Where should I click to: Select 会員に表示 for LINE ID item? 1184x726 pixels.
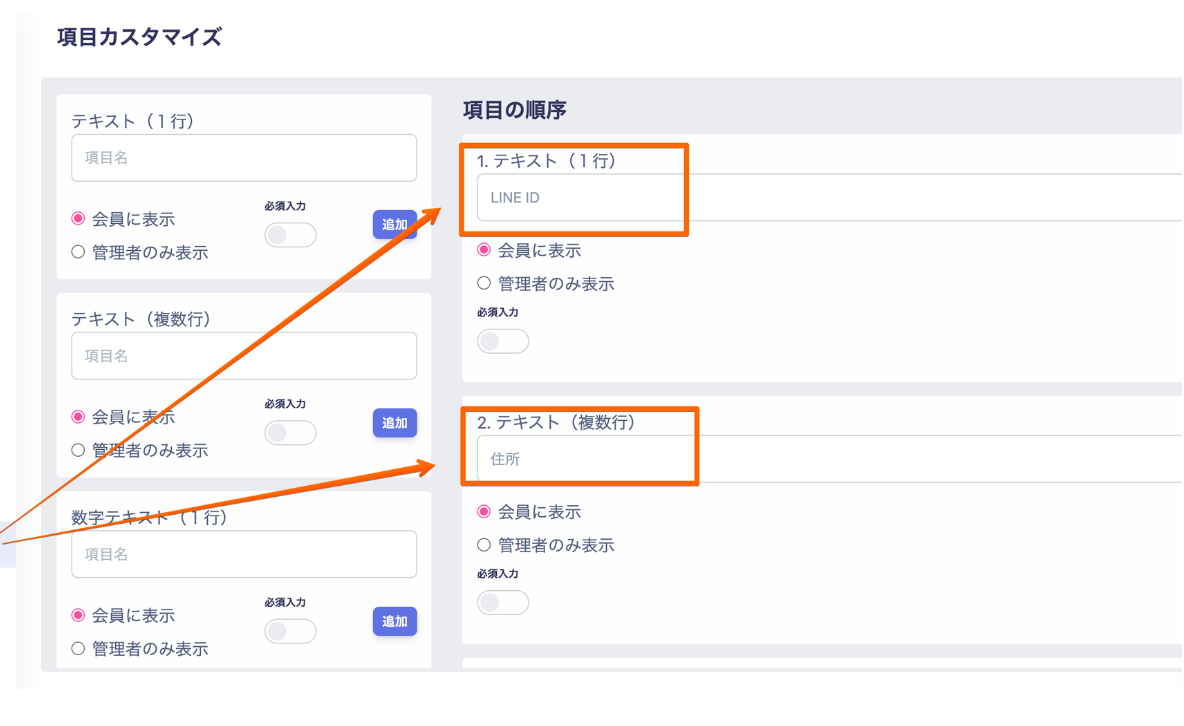484,250
